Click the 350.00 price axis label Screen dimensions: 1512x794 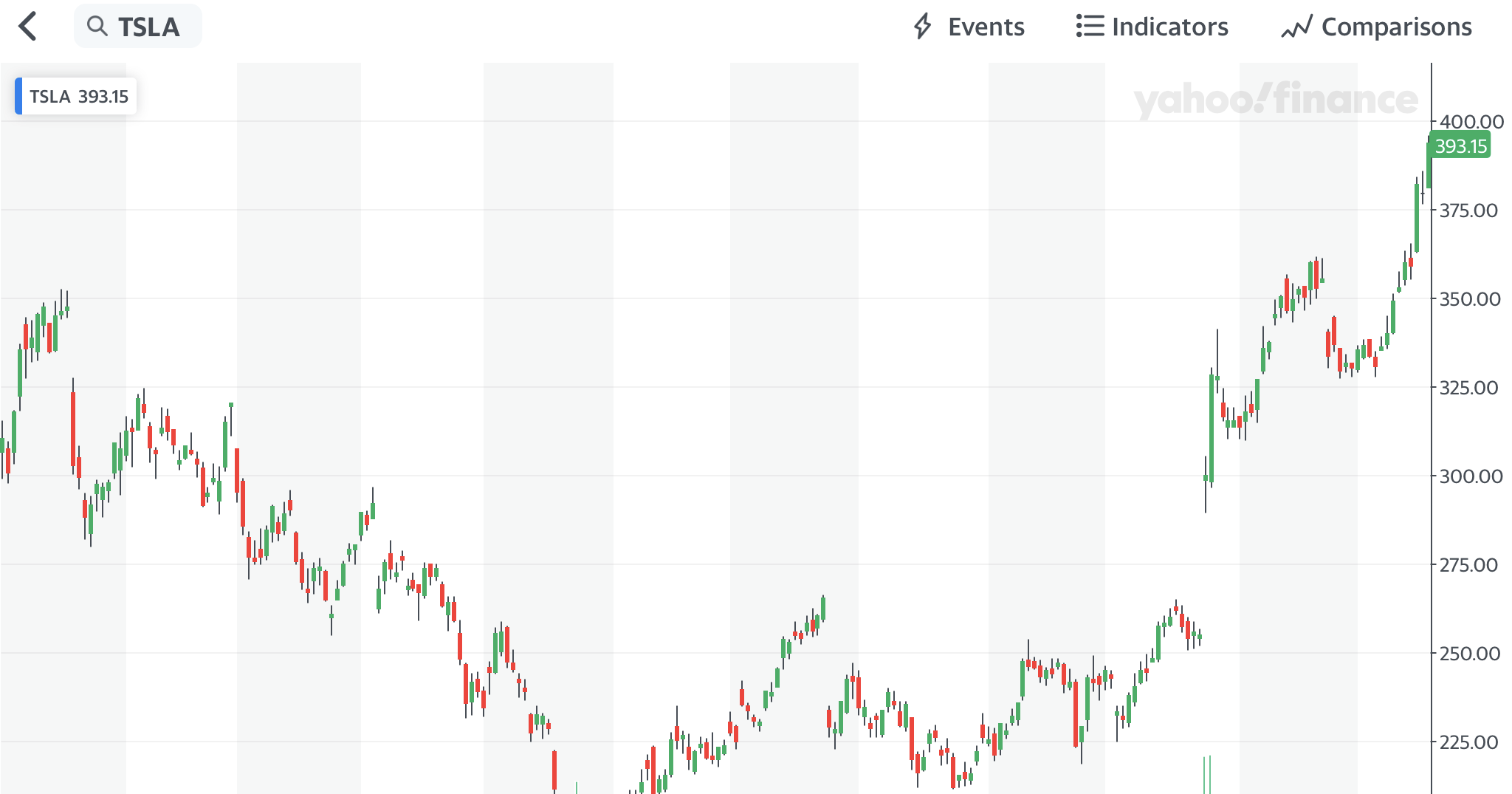point(1470,299)
